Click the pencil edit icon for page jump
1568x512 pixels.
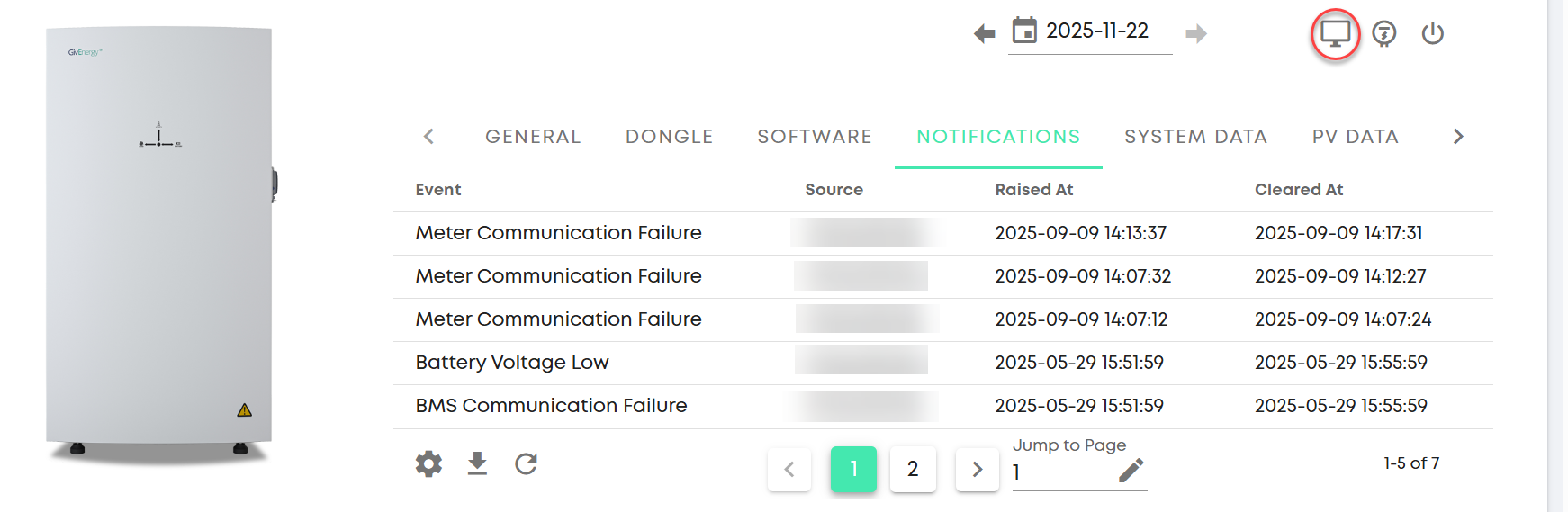click(1131, 471)
